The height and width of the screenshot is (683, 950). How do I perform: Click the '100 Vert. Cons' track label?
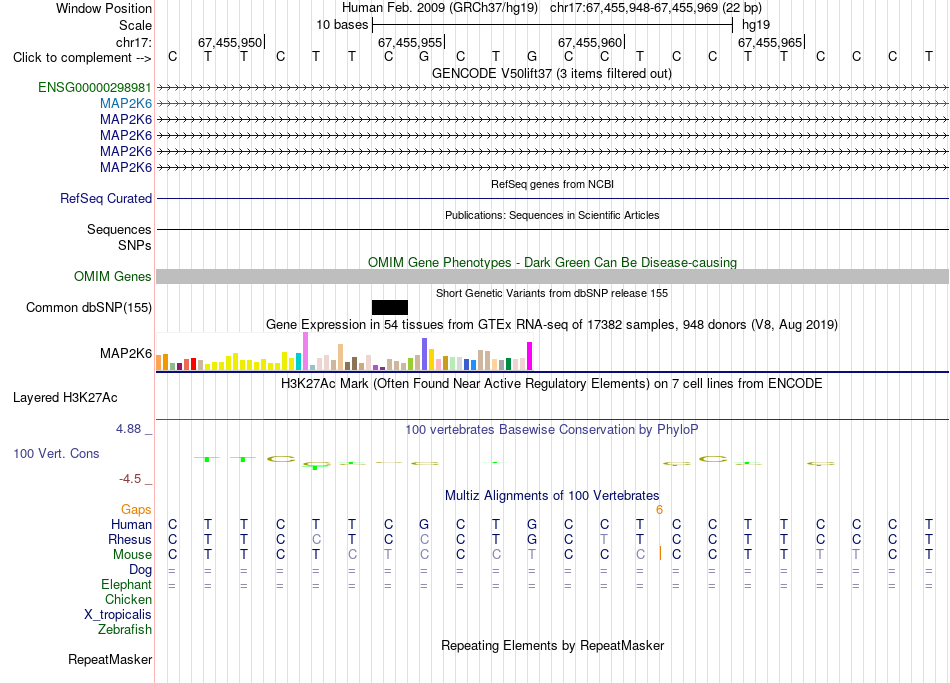(56, 453)
